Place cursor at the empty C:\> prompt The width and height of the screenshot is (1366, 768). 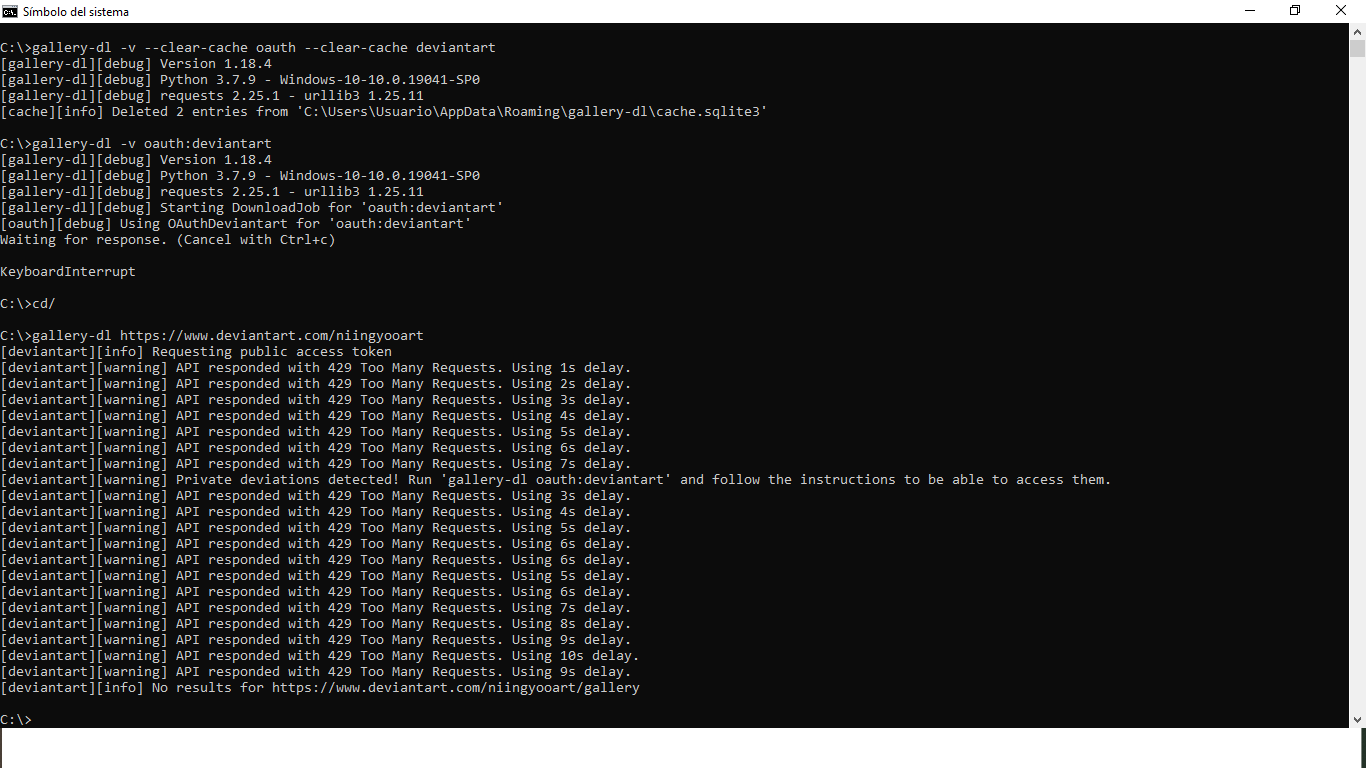[18, 719]
